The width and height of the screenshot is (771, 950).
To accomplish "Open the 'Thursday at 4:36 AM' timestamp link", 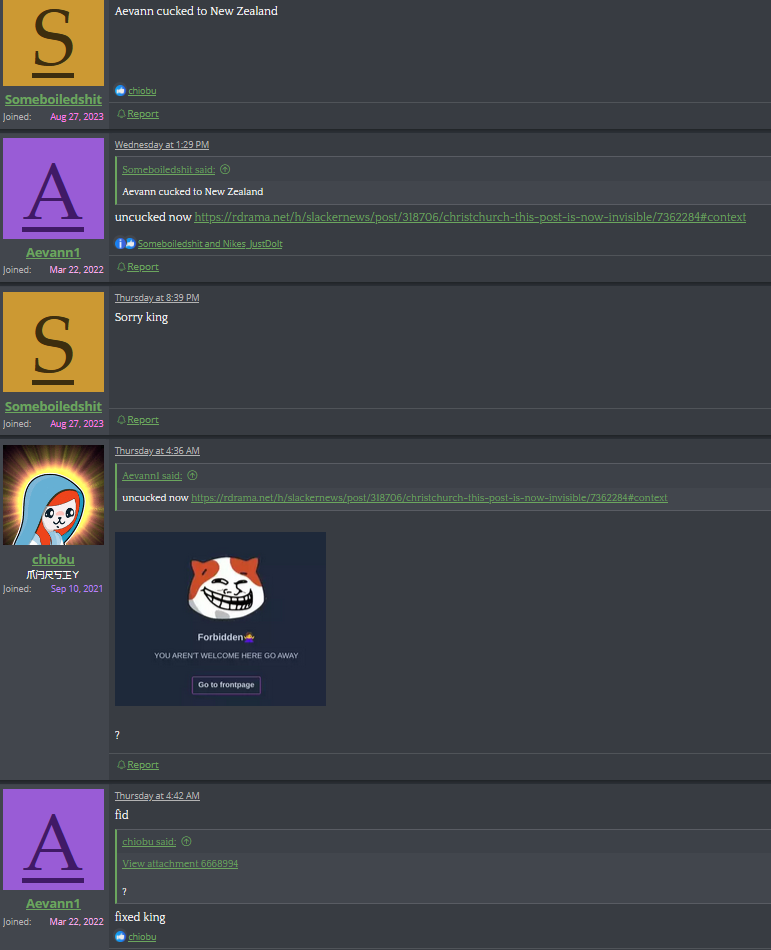I will pos(157,451).
